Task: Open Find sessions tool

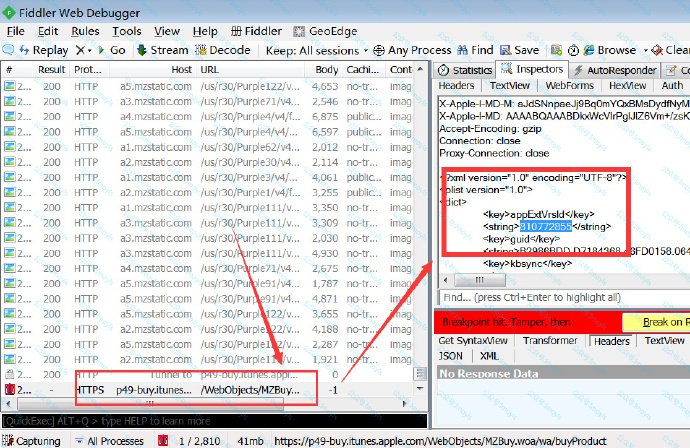Action: [475, 50]
